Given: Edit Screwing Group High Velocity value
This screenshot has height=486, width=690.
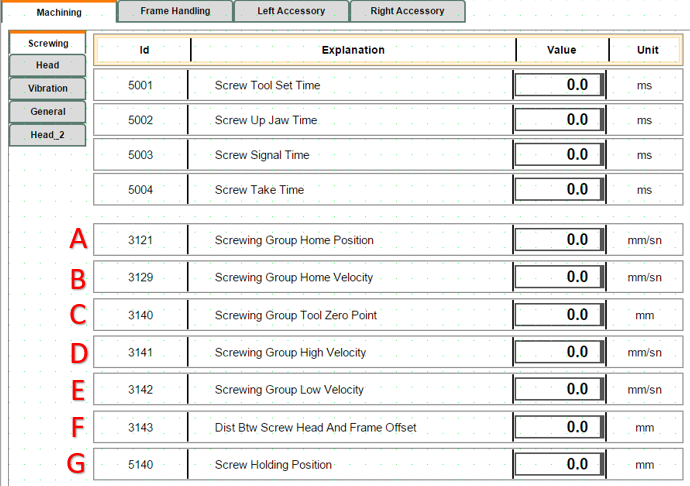Looking at the screenshot, I should click(x=560, y=352).
